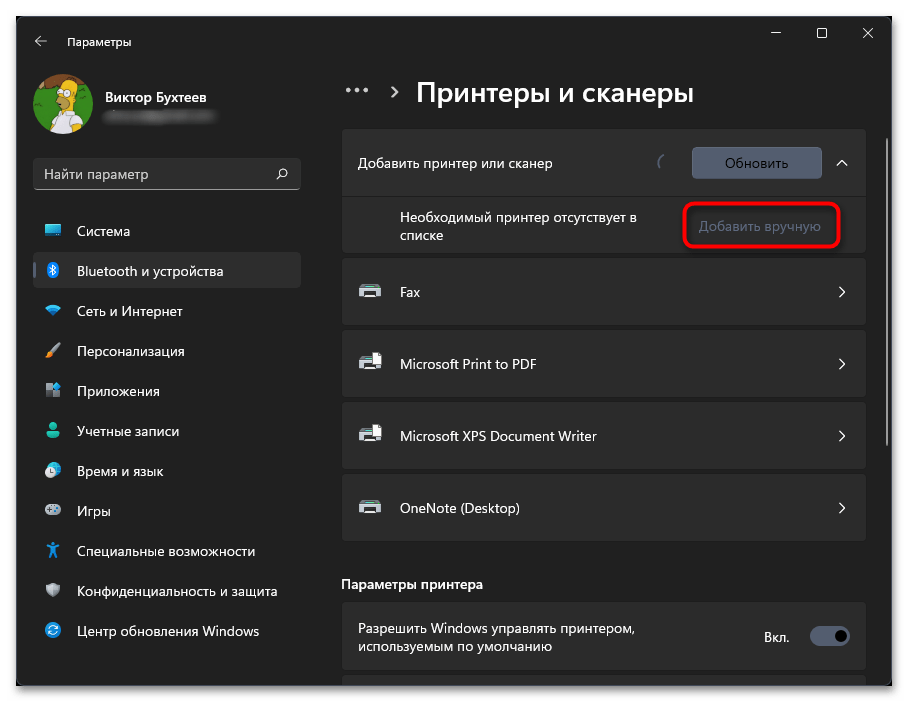Click the Microsoft Print to PDF name
908x702 pixels.
(x=468, y=364)
